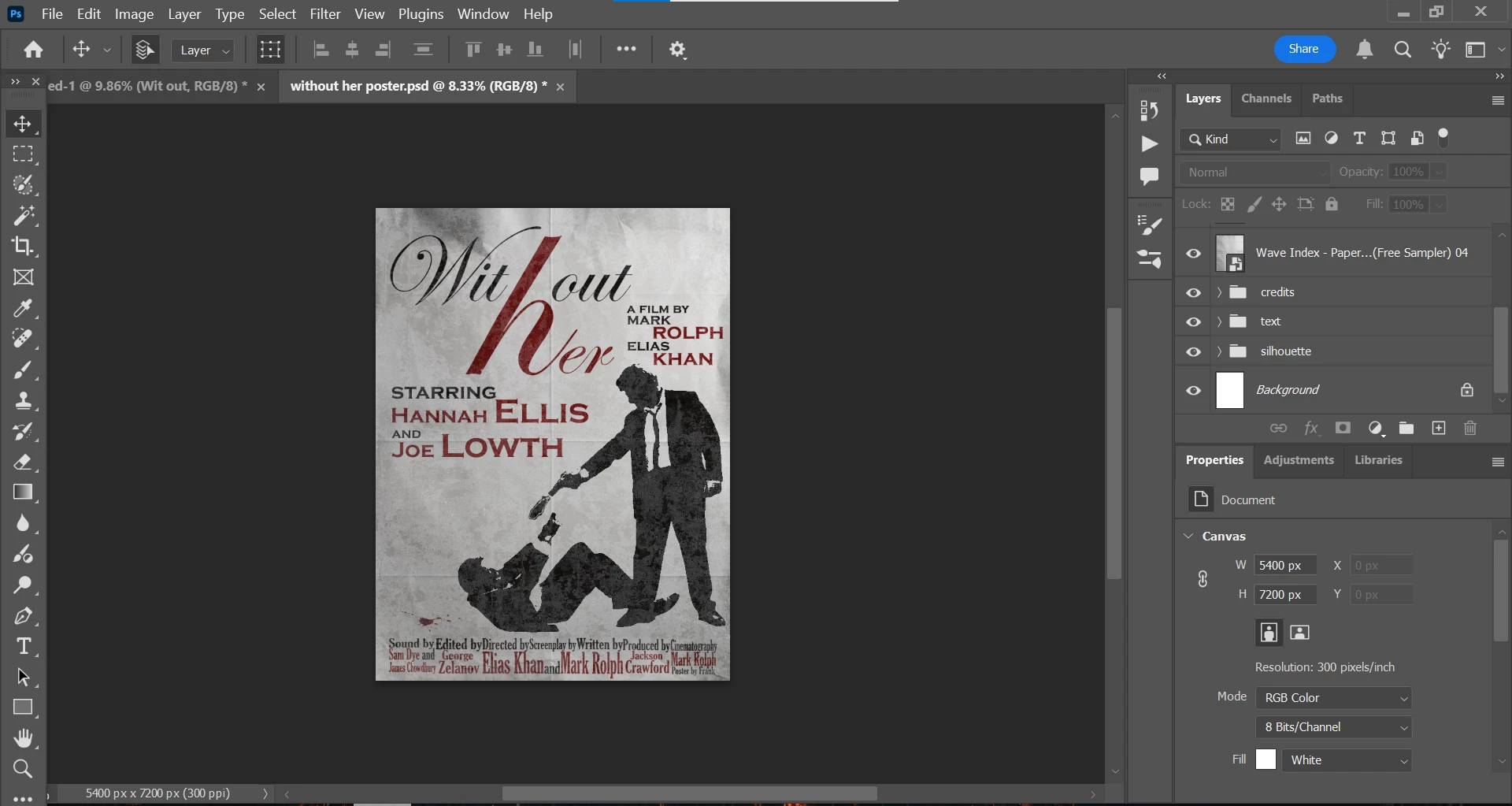Switch to the Channels tab
The width and height of the screenshot is (1512, 806).
click(x=1266, y=98)
